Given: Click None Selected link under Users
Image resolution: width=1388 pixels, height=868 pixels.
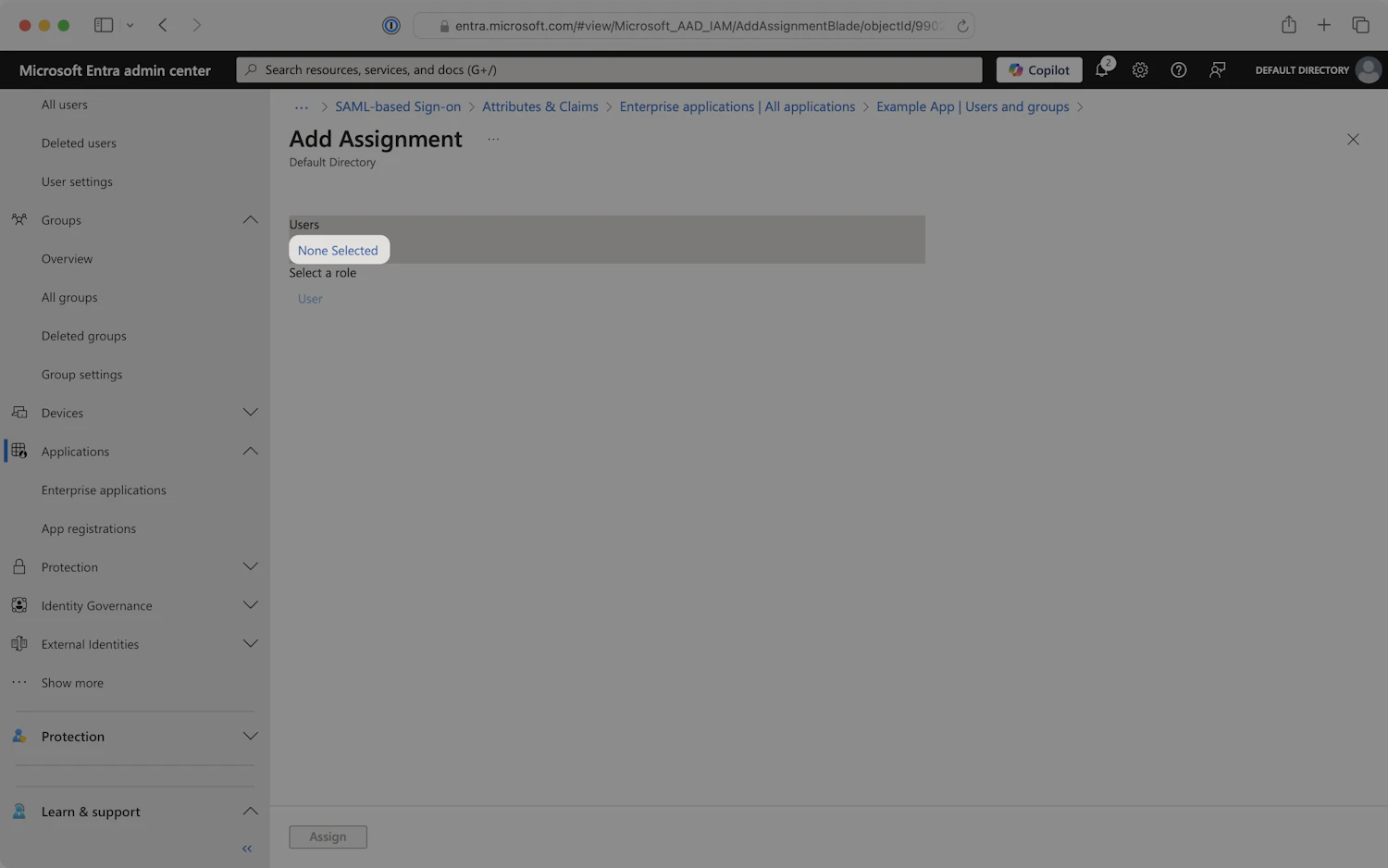Looking at the screenshot, I should point(338,250).
